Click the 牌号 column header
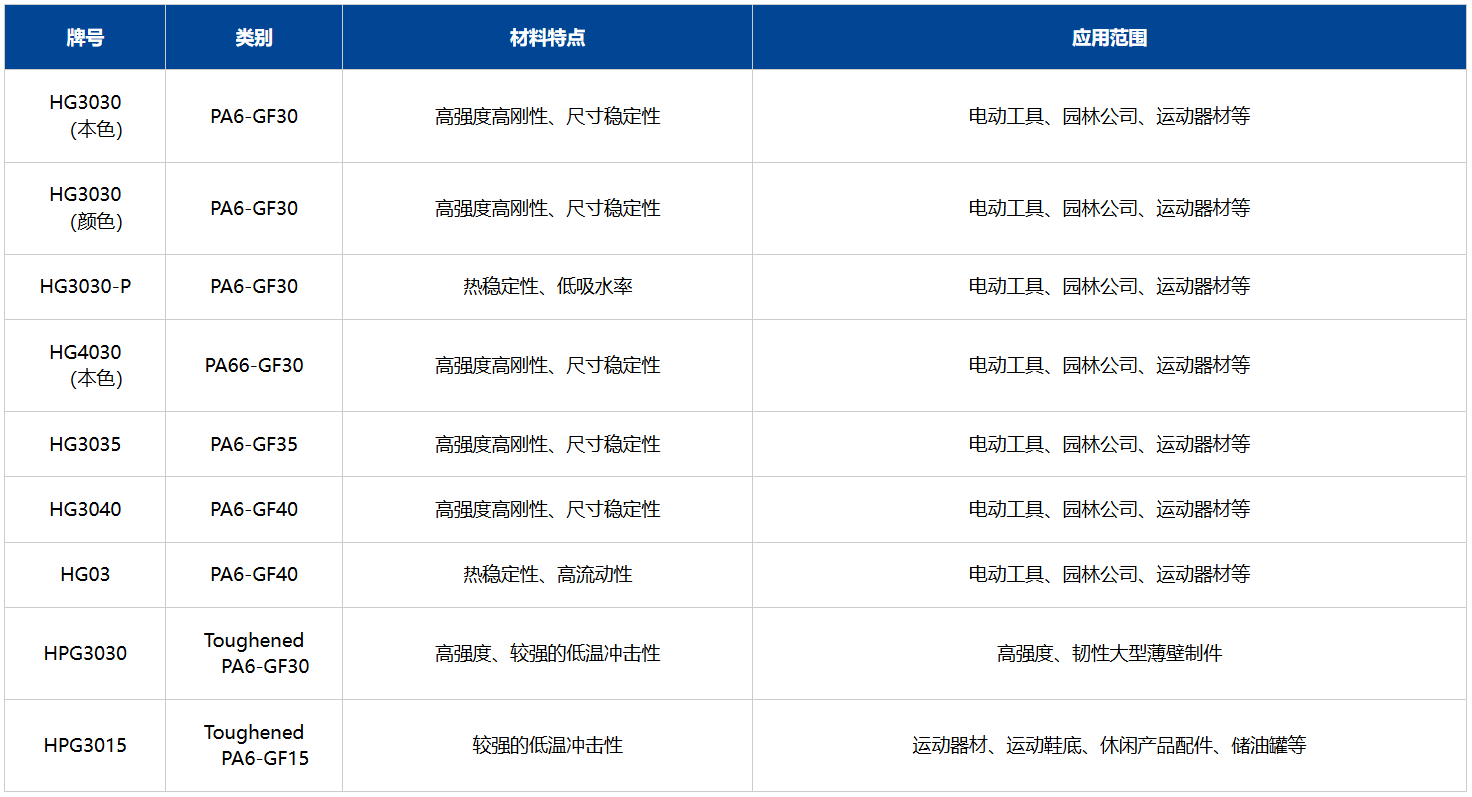The height and width of the screenshot is (797, 1472). click(85, 38)
